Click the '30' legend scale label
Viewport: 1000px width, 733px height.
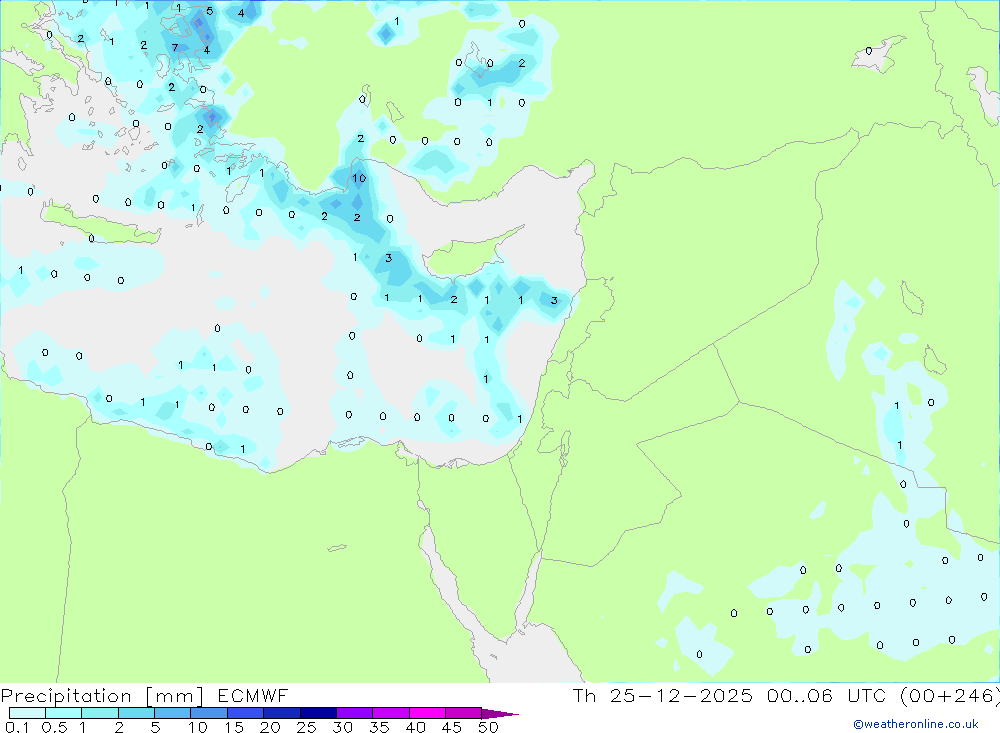tap(342, 727)
